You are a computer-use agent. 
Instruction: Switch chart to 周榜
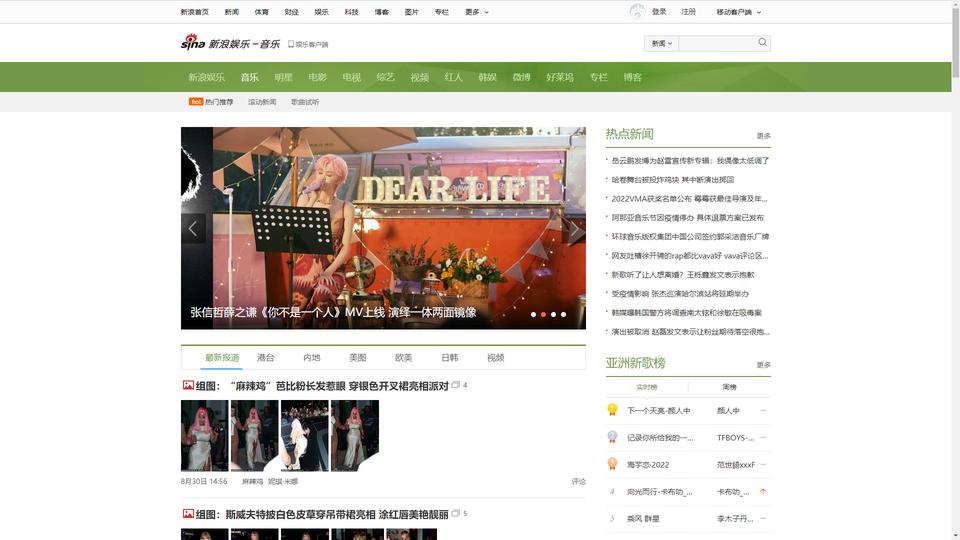tap(729, 387)
